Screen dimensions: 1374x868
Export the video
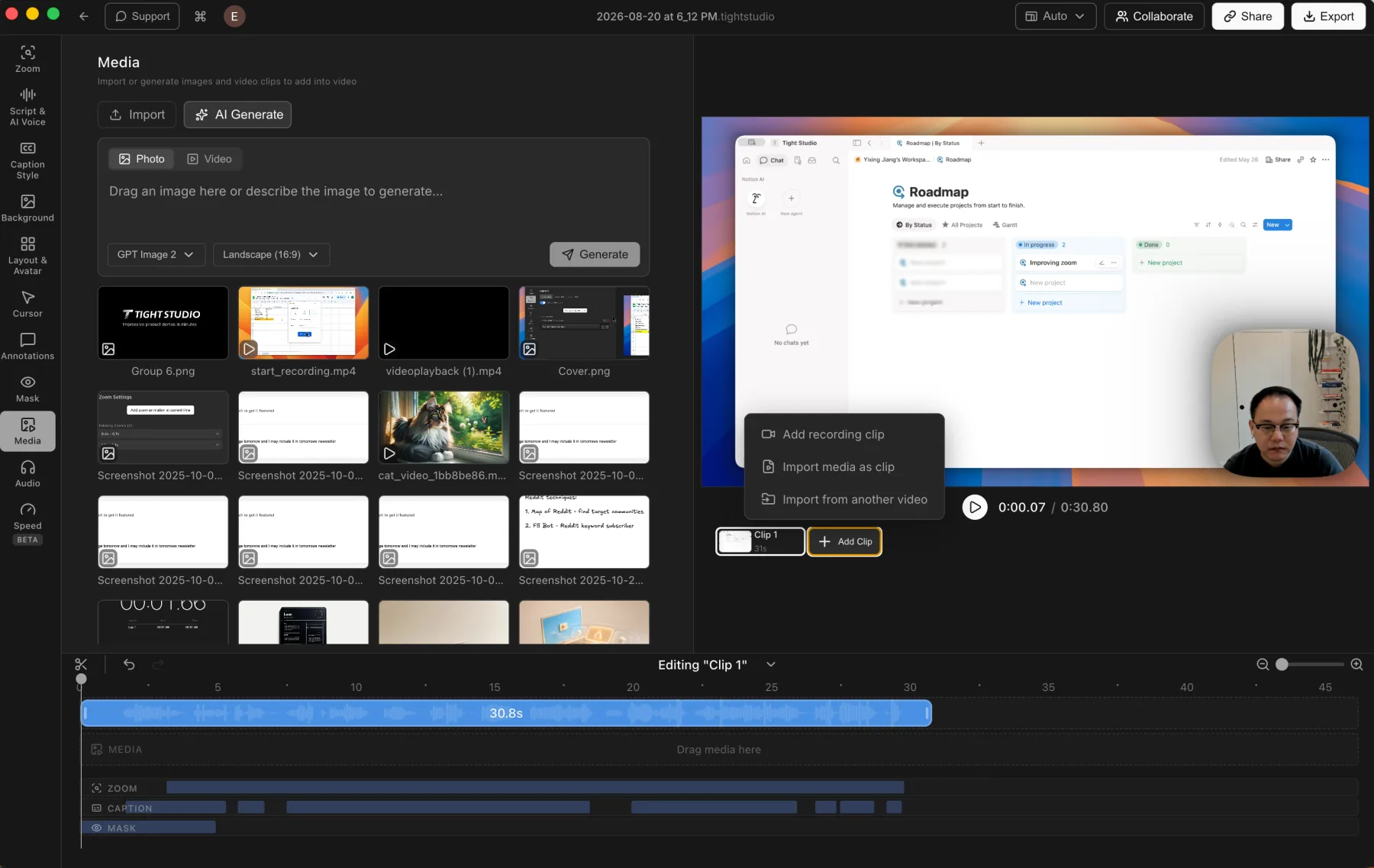click(x=1328, y=16)
